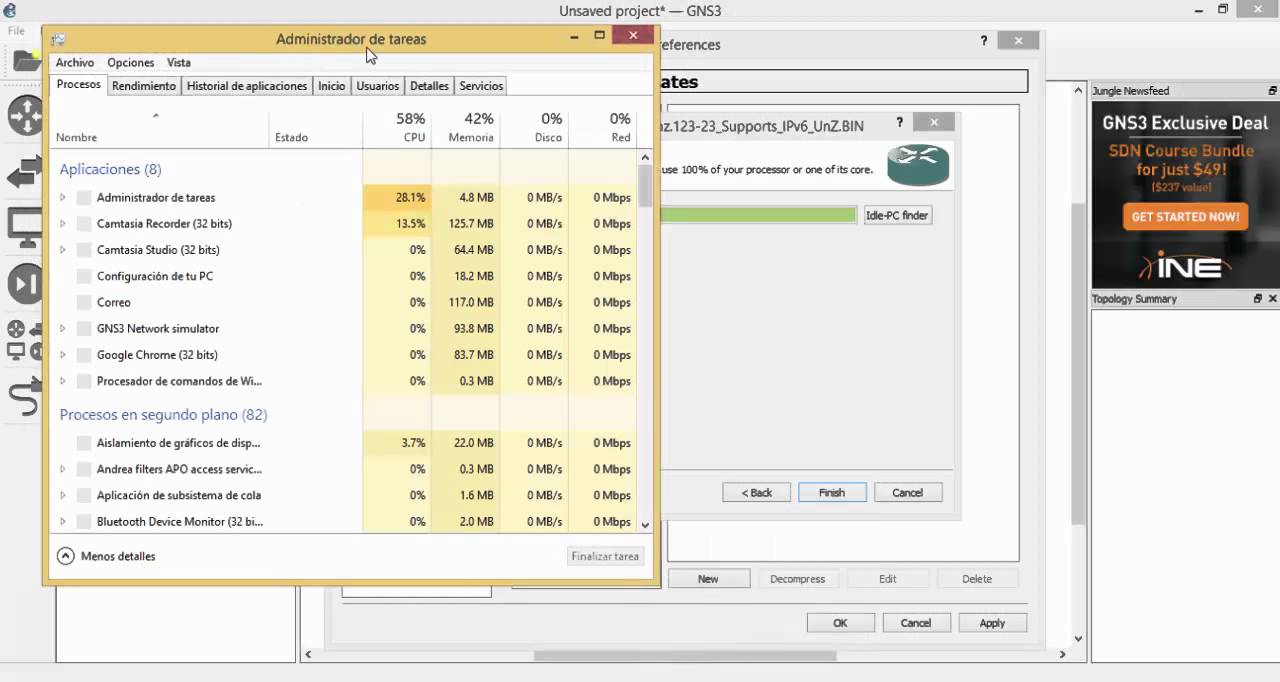Click the New template button

pyautogui.click(x=708, y=579)
